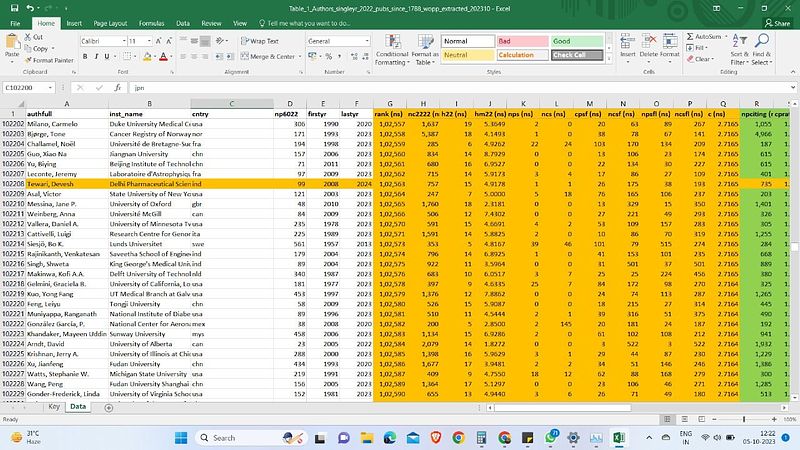Click the formula bar containing jpn
The width and height of the screenshot is (800, 450).
click(x=459, y=88)
